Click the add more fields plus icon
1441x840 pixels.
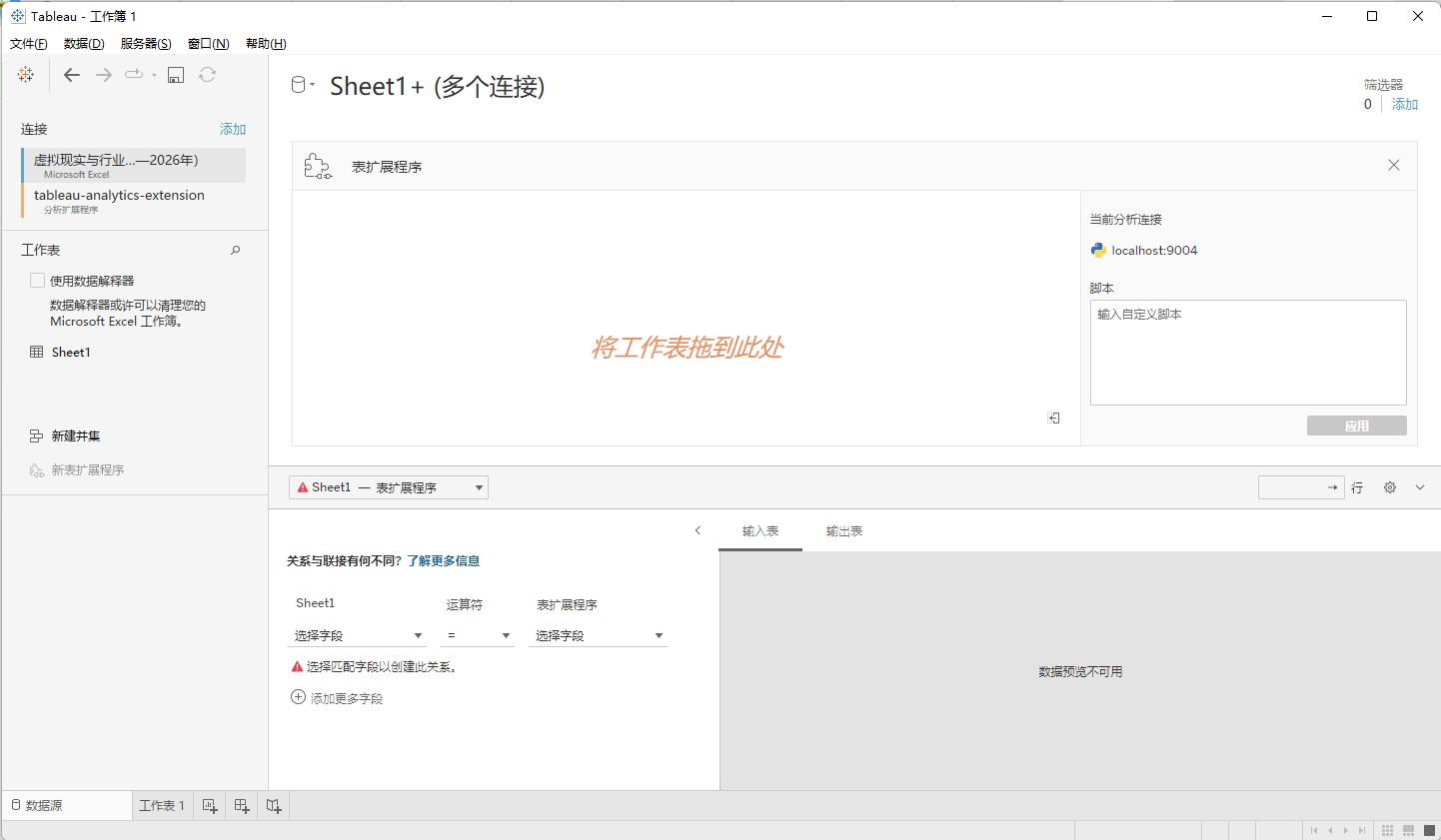click(298, 697)
